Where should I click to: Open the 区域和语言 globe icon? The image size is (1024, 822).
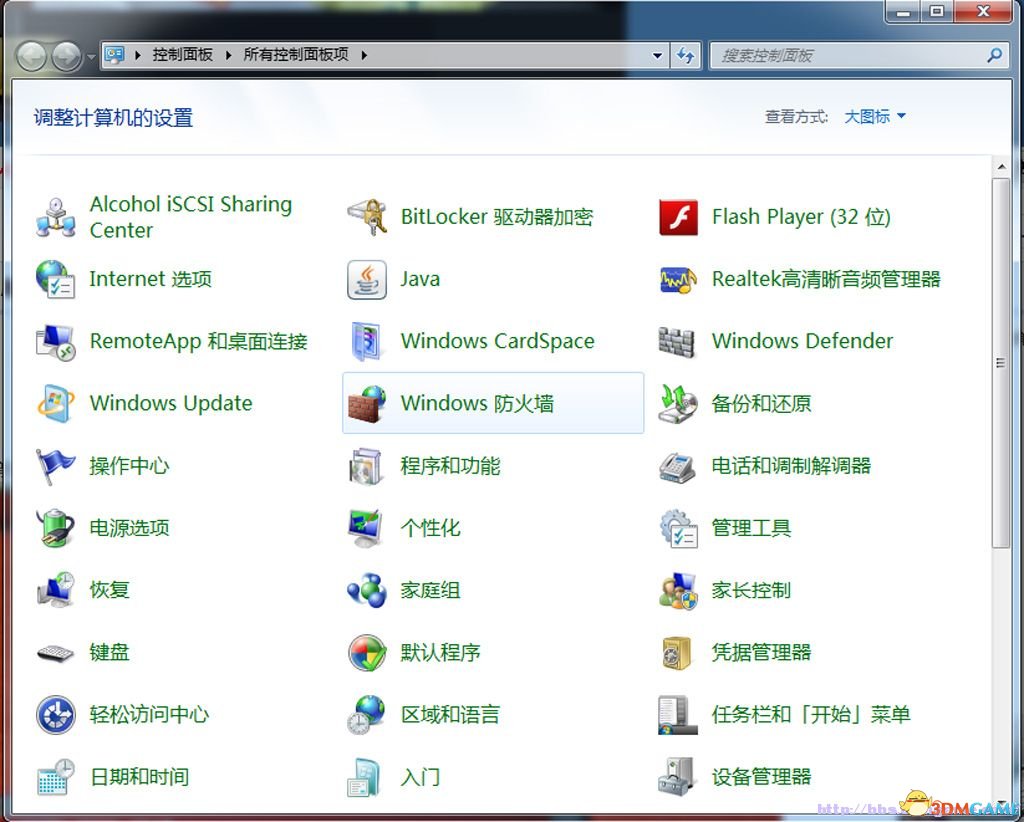click(x=366, y=714)
